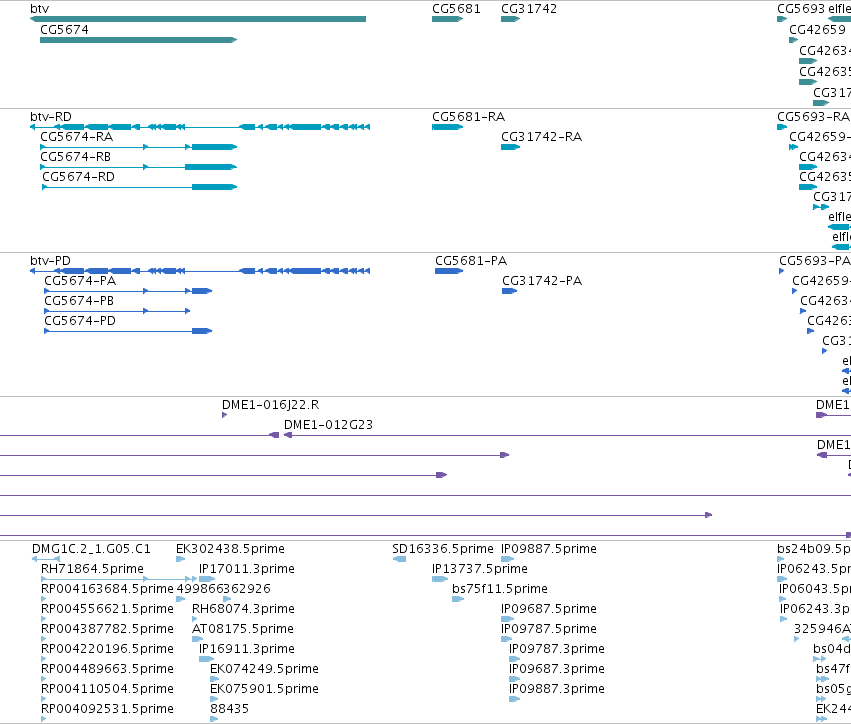Viewport: 851px width, 724px height.
Task: Select the IP09787.3prime EST label
Action: click(557, 649)
